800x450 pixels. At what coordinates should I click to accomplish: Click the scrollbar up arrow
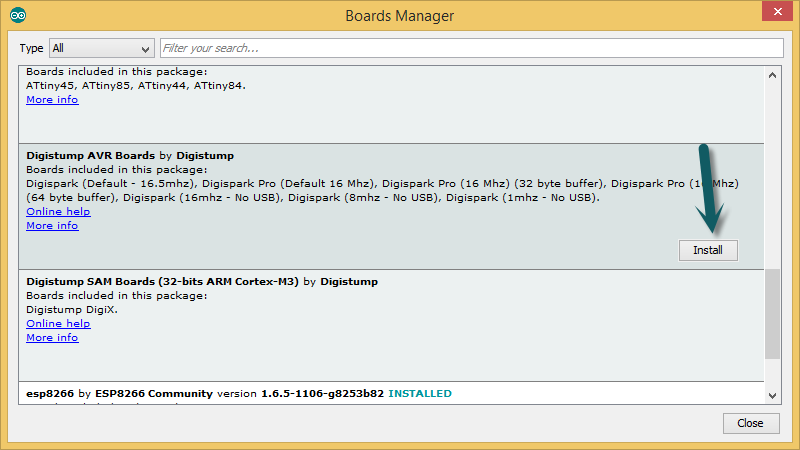coord(773,75)
